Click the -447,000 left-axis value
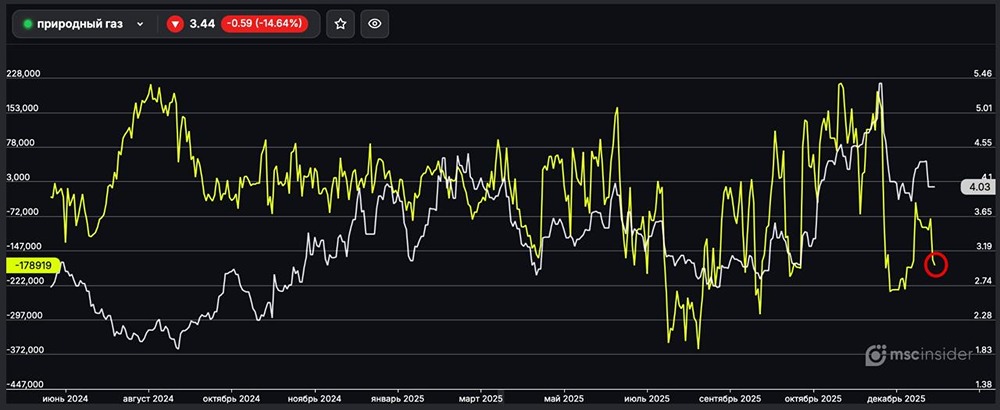1000x410 pixels. 23,385
